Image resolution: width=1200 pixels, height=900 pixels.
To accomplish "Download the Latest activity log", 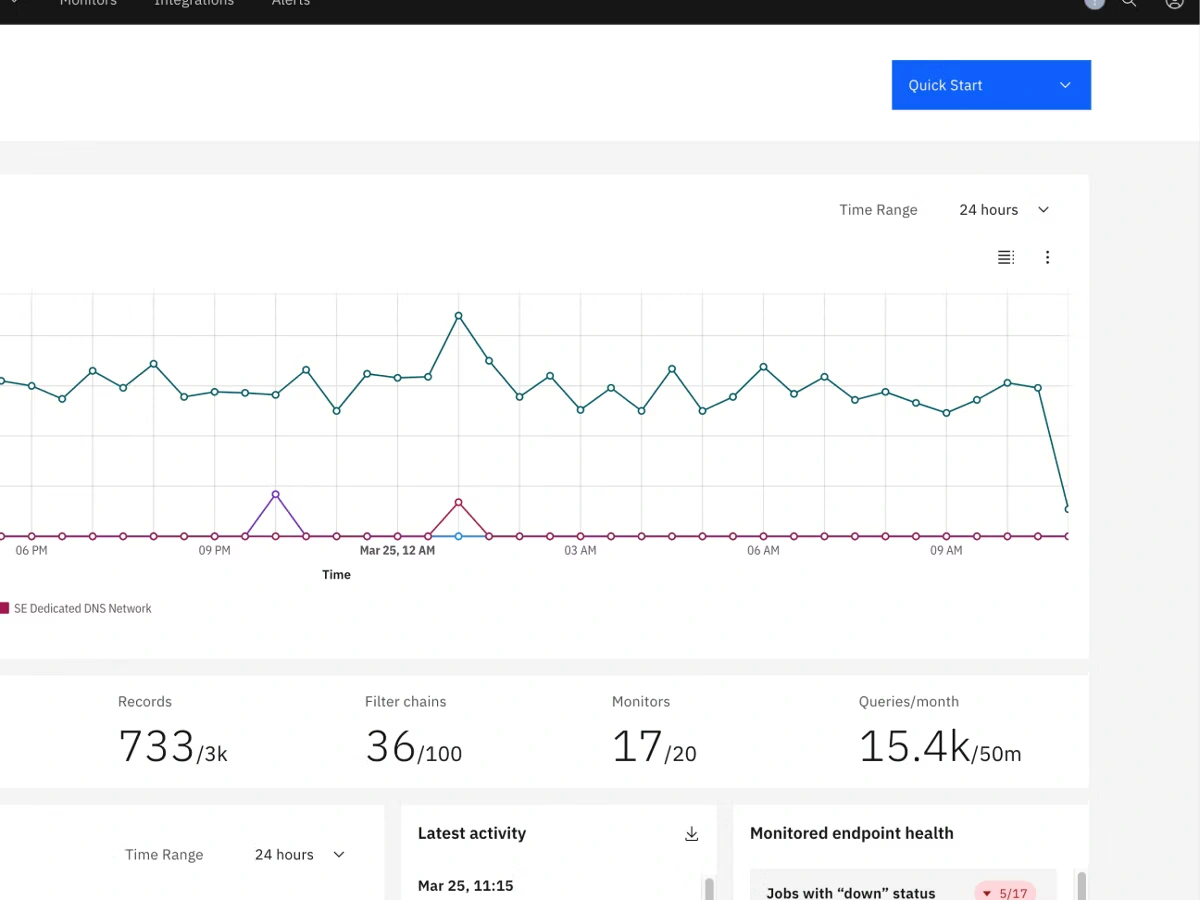I will coord(691,834).
